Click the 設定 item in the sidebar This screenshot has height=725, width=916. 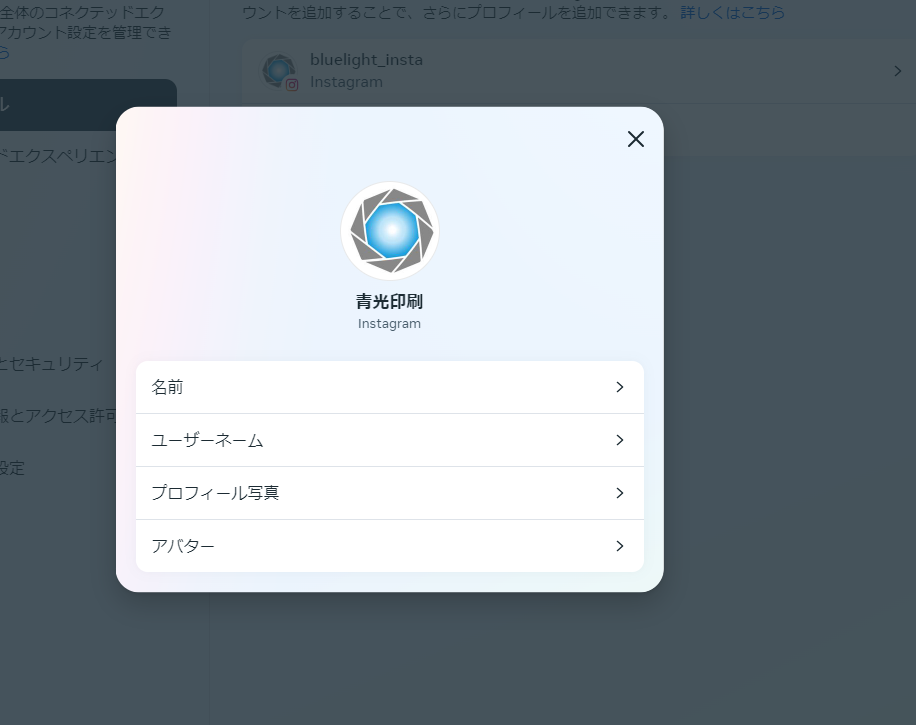[x=12, y=468]
